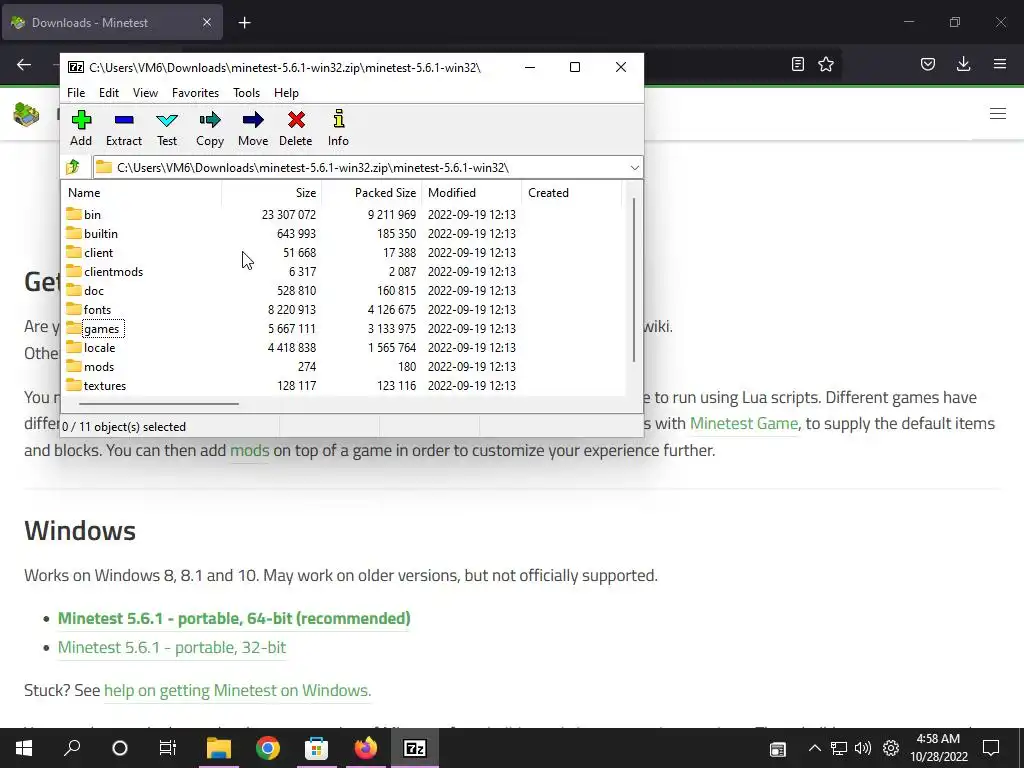
Task: Select the fonts folder icon
Action: click(74, 310)
